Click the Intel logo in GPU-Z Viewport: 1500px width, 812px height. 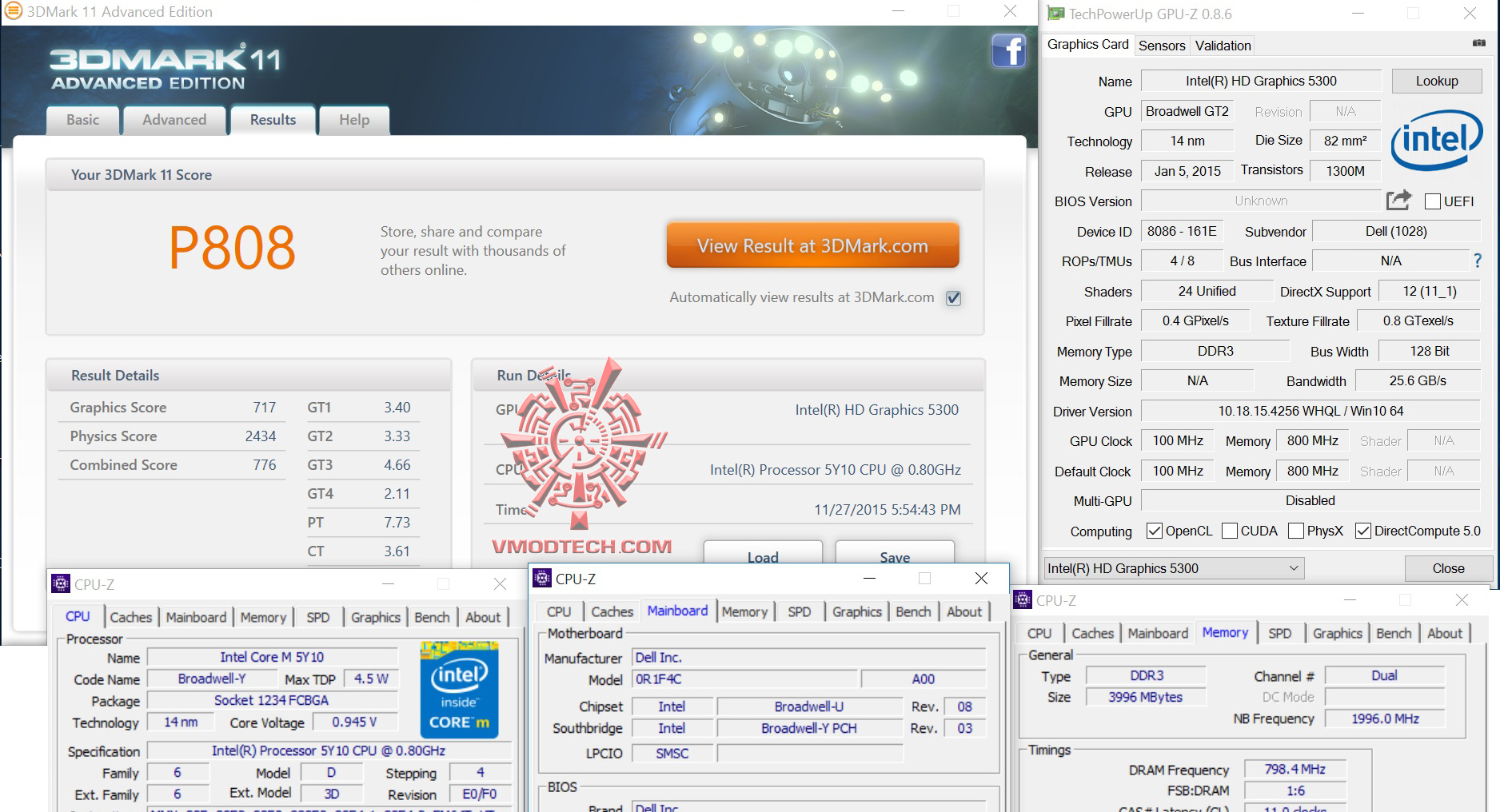pos(1437,141)
